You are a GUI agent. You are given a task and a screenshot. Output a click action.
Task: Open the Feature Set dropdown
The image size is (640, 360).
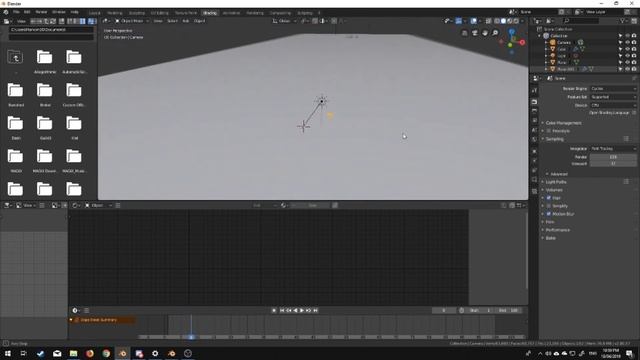coord(613,97)
